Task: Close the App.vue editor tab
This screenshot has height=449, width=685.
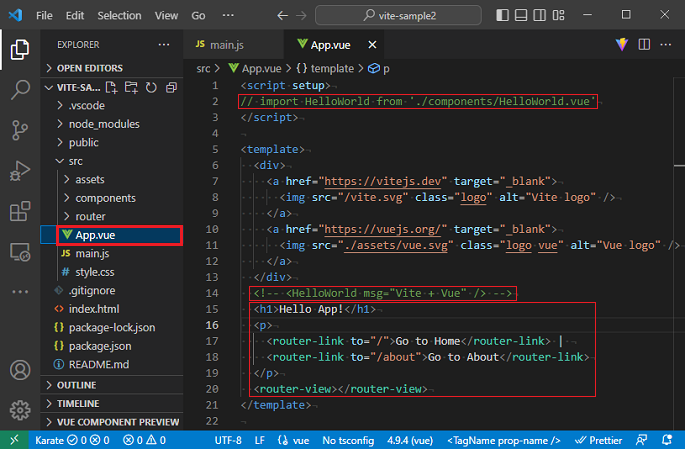Action: (x=372, y=45)
